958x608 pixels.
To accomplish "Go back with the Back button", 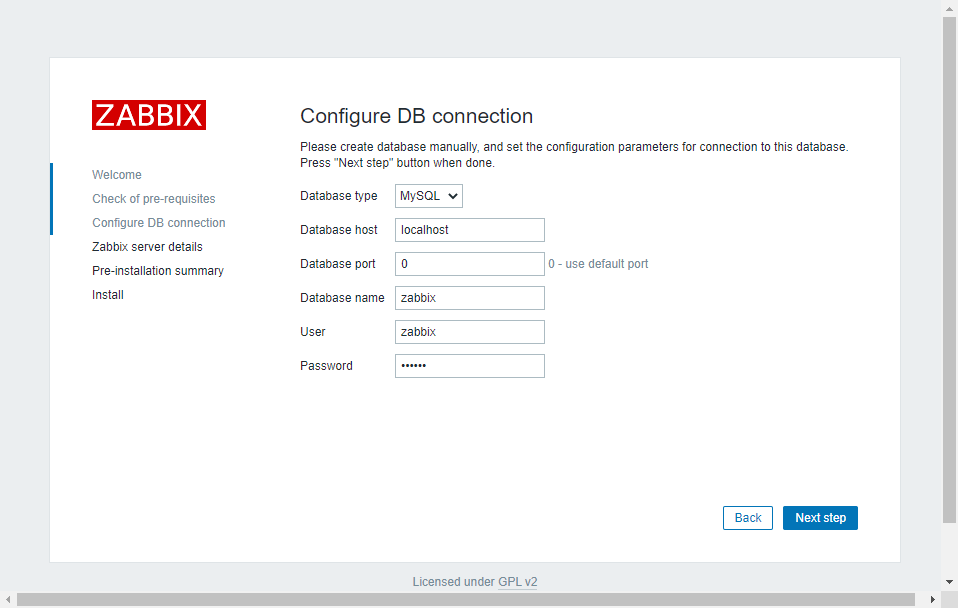I will pos(748,518).
